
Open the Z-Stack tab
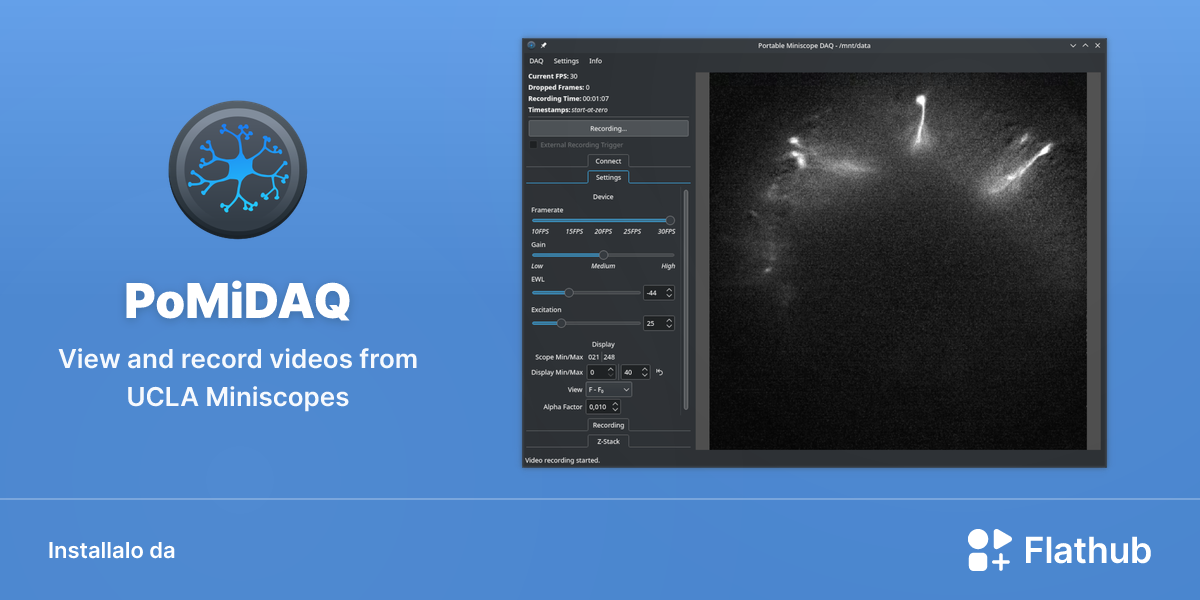(x=608, y=441)
